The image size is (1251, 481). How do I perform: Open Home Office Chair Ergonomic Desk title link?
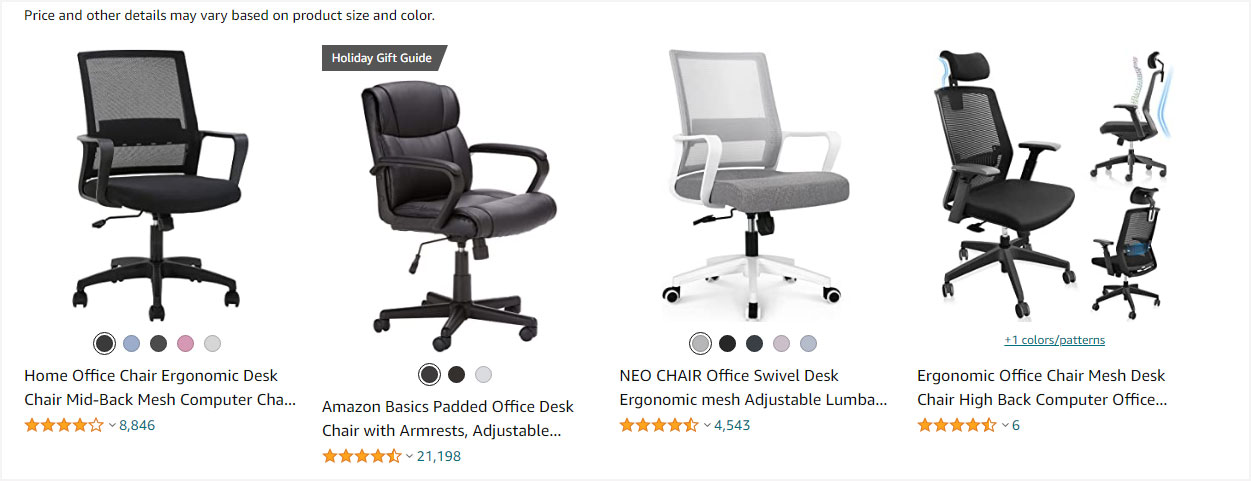point(160,388)
